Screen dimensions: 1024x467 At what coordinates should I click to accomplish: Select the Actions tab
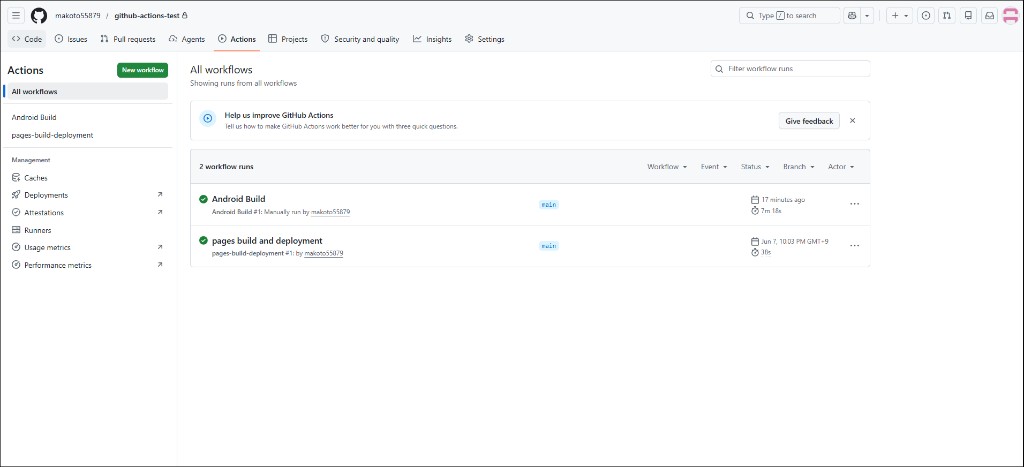click(237, 39)
